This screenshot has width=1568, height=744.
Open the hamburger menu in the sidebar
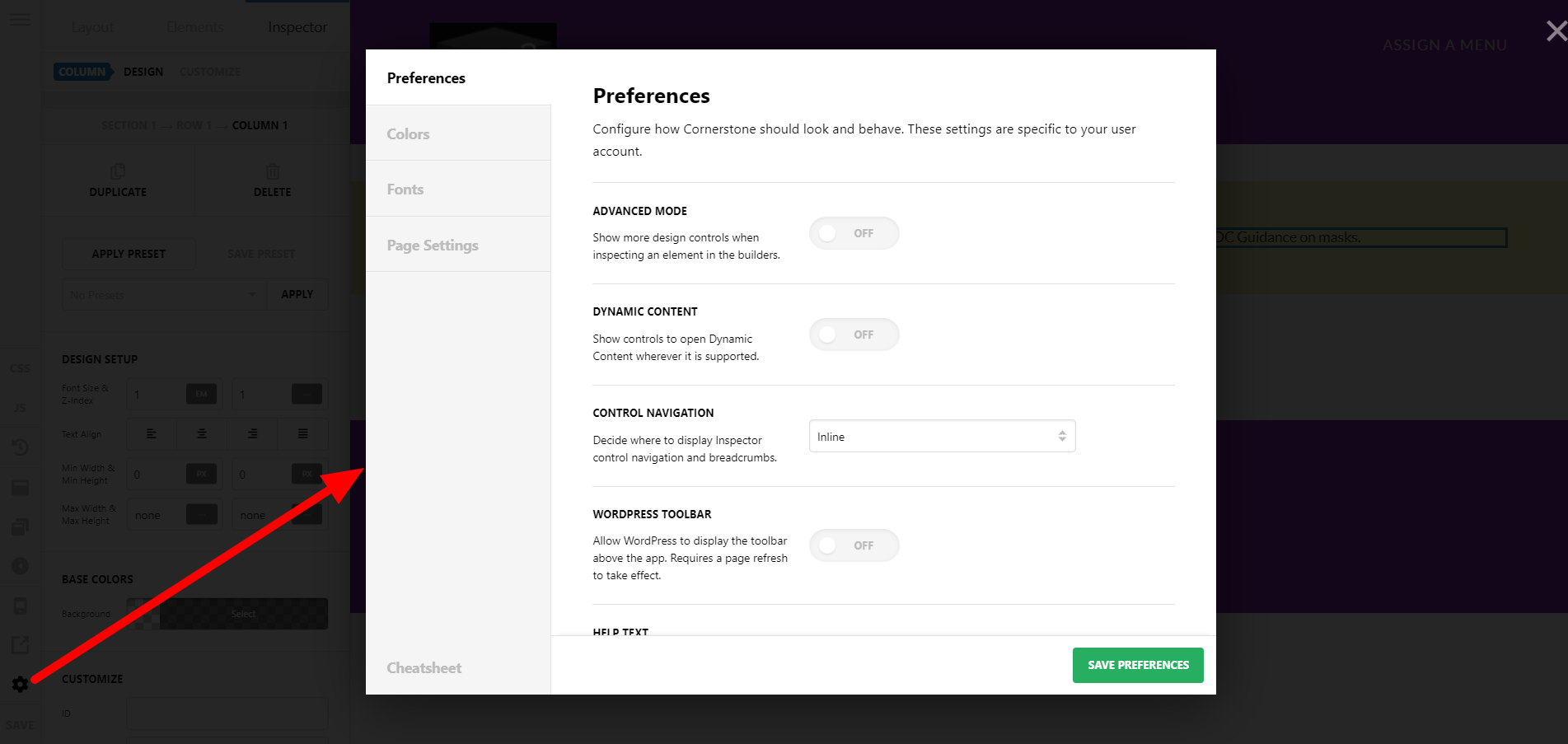click(x=20, y=19)
